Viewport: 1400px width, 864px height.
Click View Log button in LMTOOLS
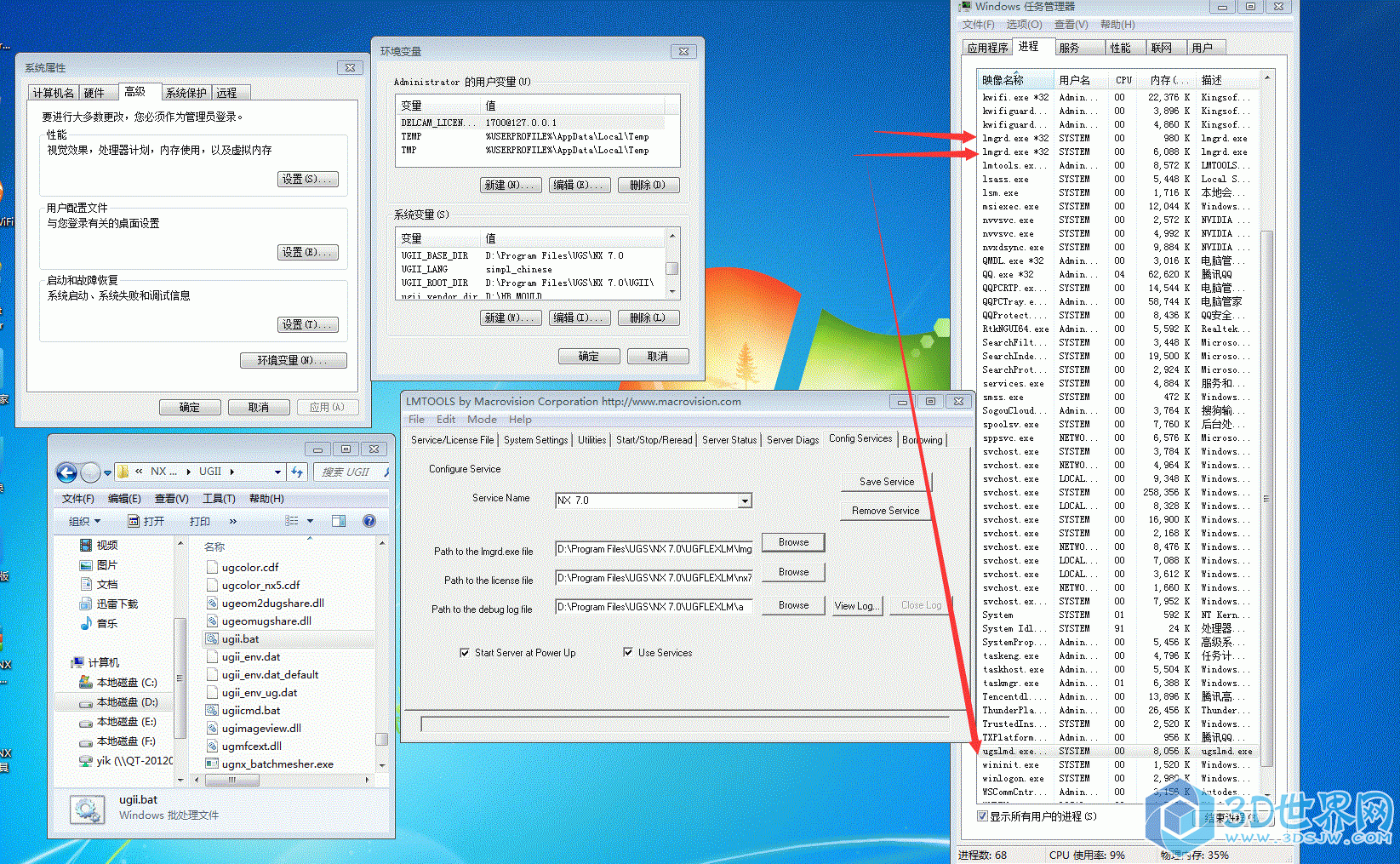[855, 605]
